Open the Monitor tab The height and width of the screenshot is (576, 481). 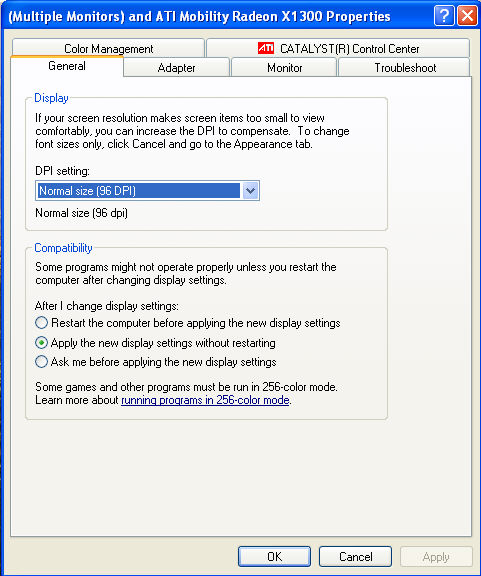pos(284,68)
